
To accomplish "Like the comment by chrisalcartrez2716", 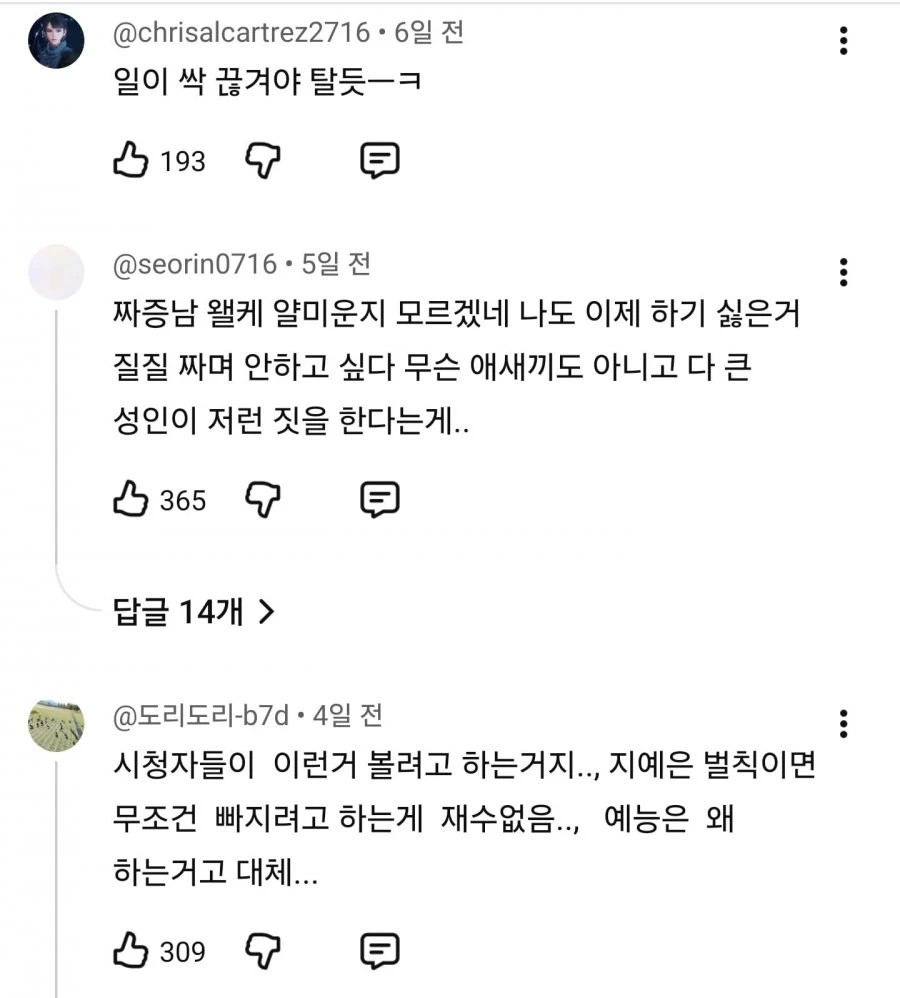I will tap(130, 160).
